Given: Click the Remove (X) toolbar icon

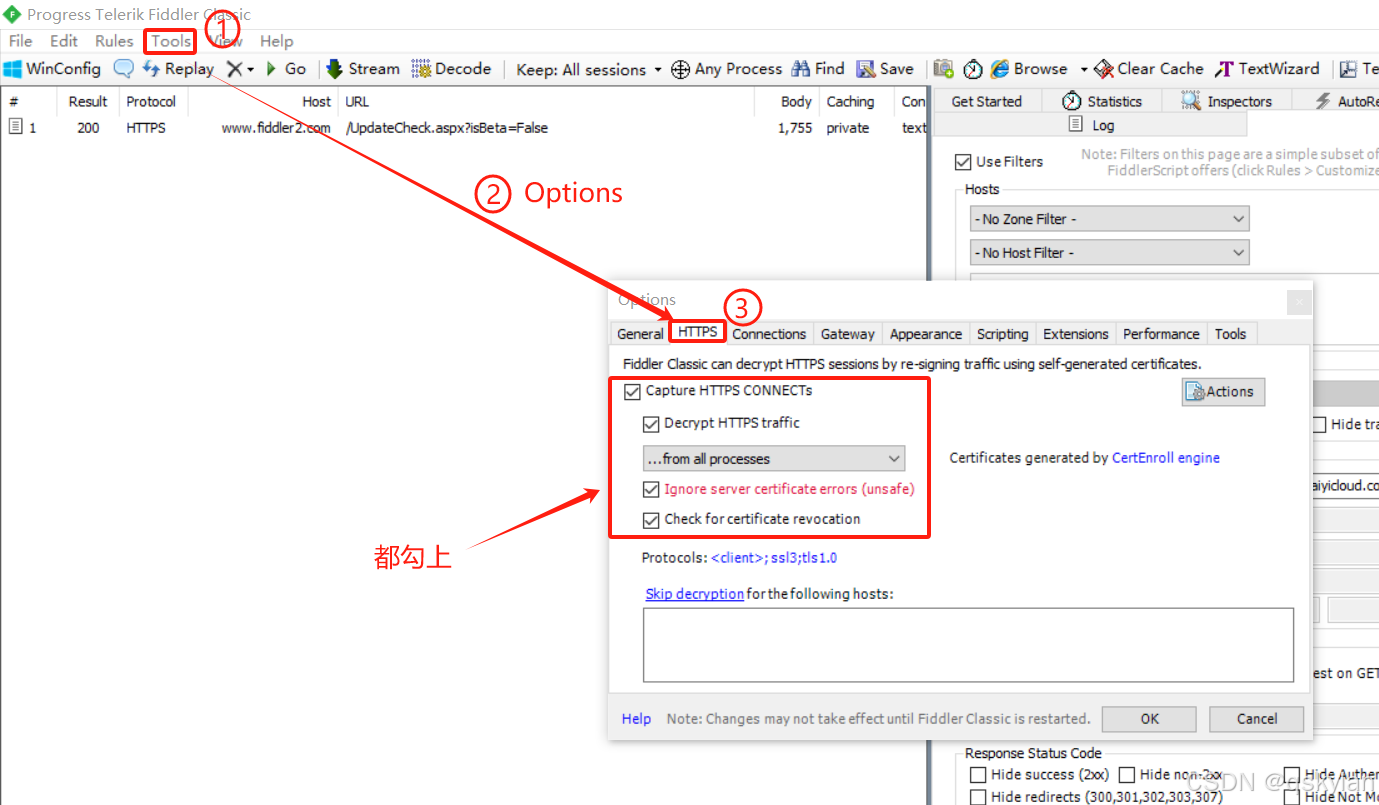Looking at the screenshot, I should tap(234, 69).
